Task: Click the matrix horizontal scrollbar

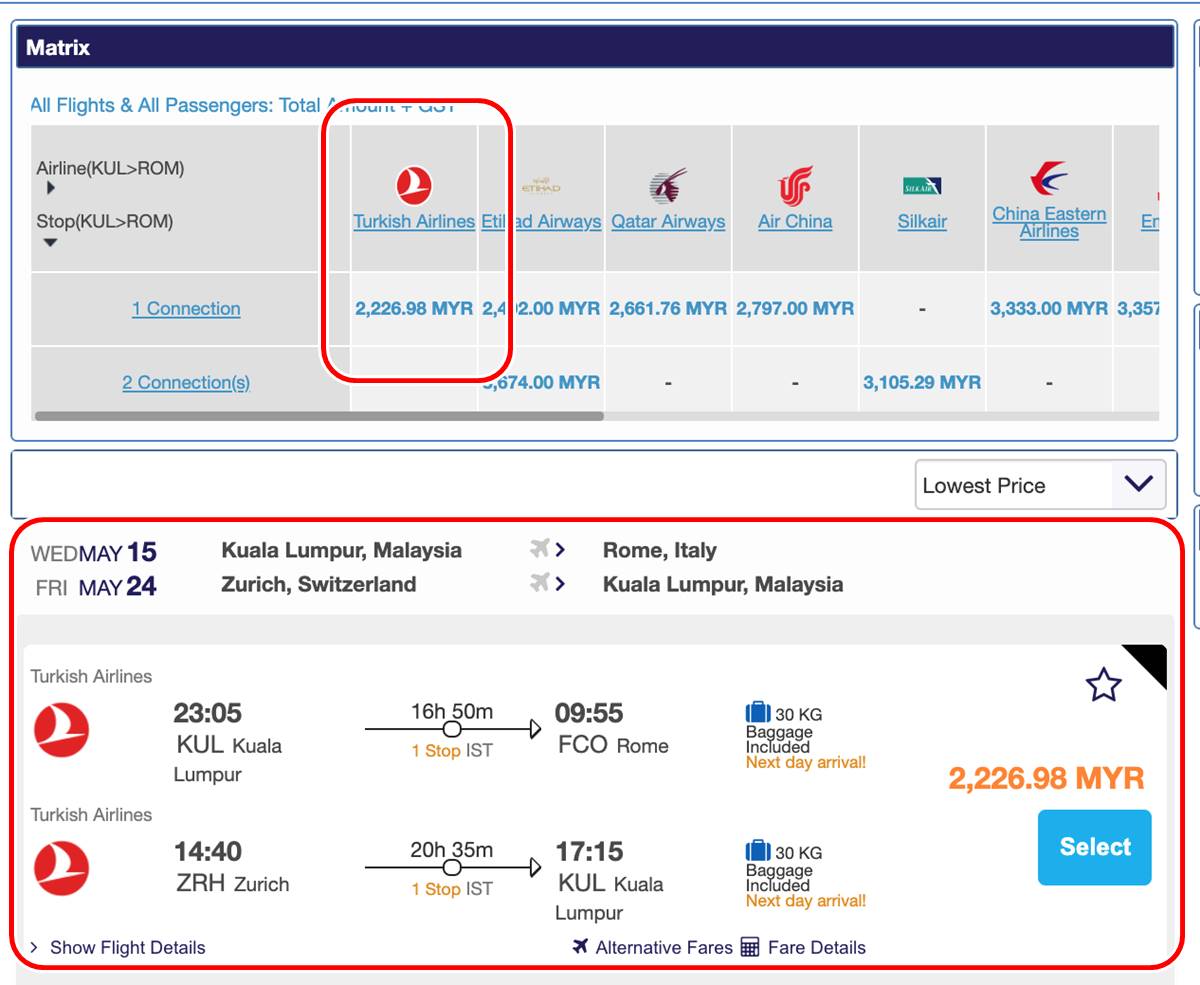Action: coord(319,416)
